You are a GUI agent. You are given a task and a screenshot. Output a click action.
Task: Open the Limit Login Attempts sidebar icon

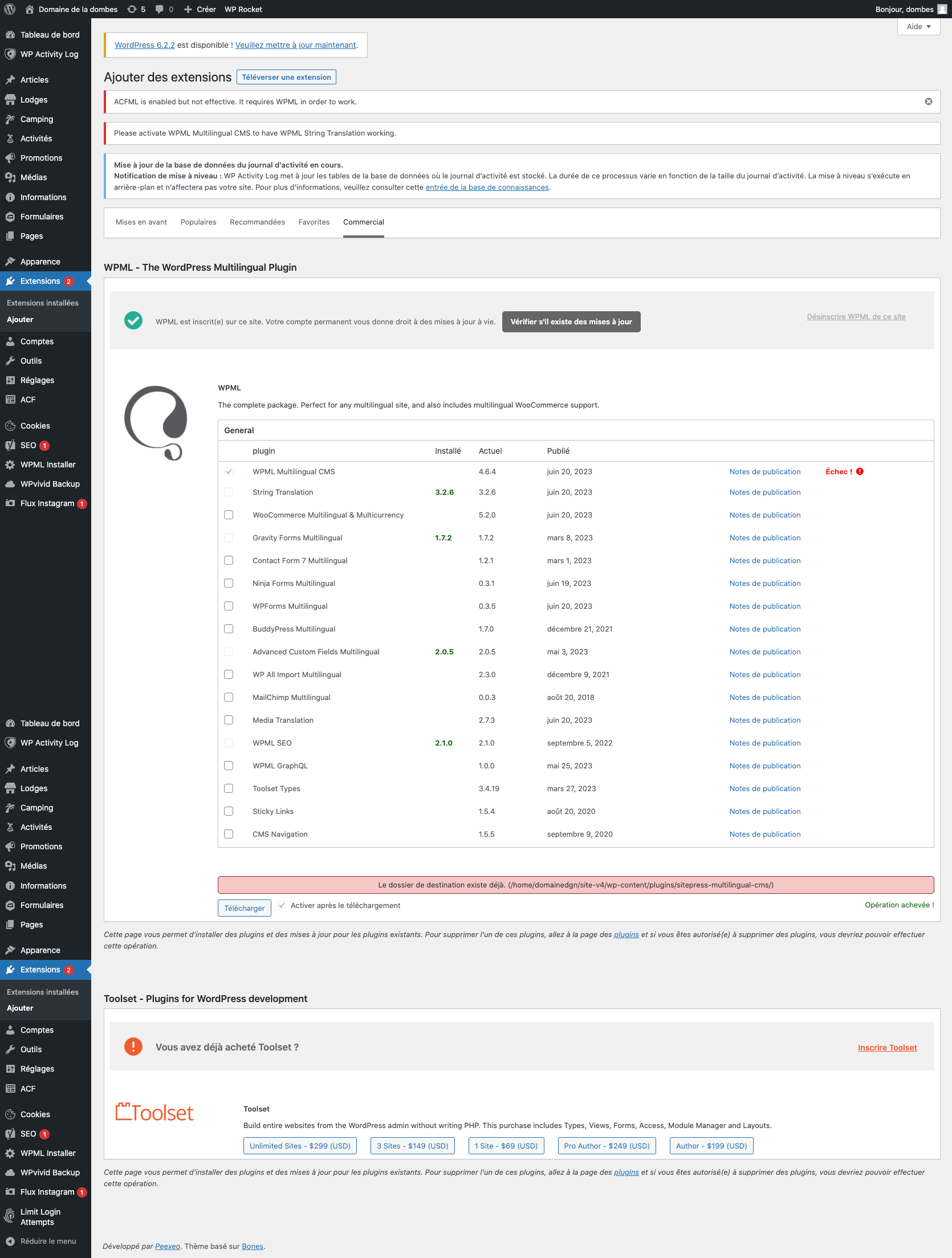(x=10, y=1216)
